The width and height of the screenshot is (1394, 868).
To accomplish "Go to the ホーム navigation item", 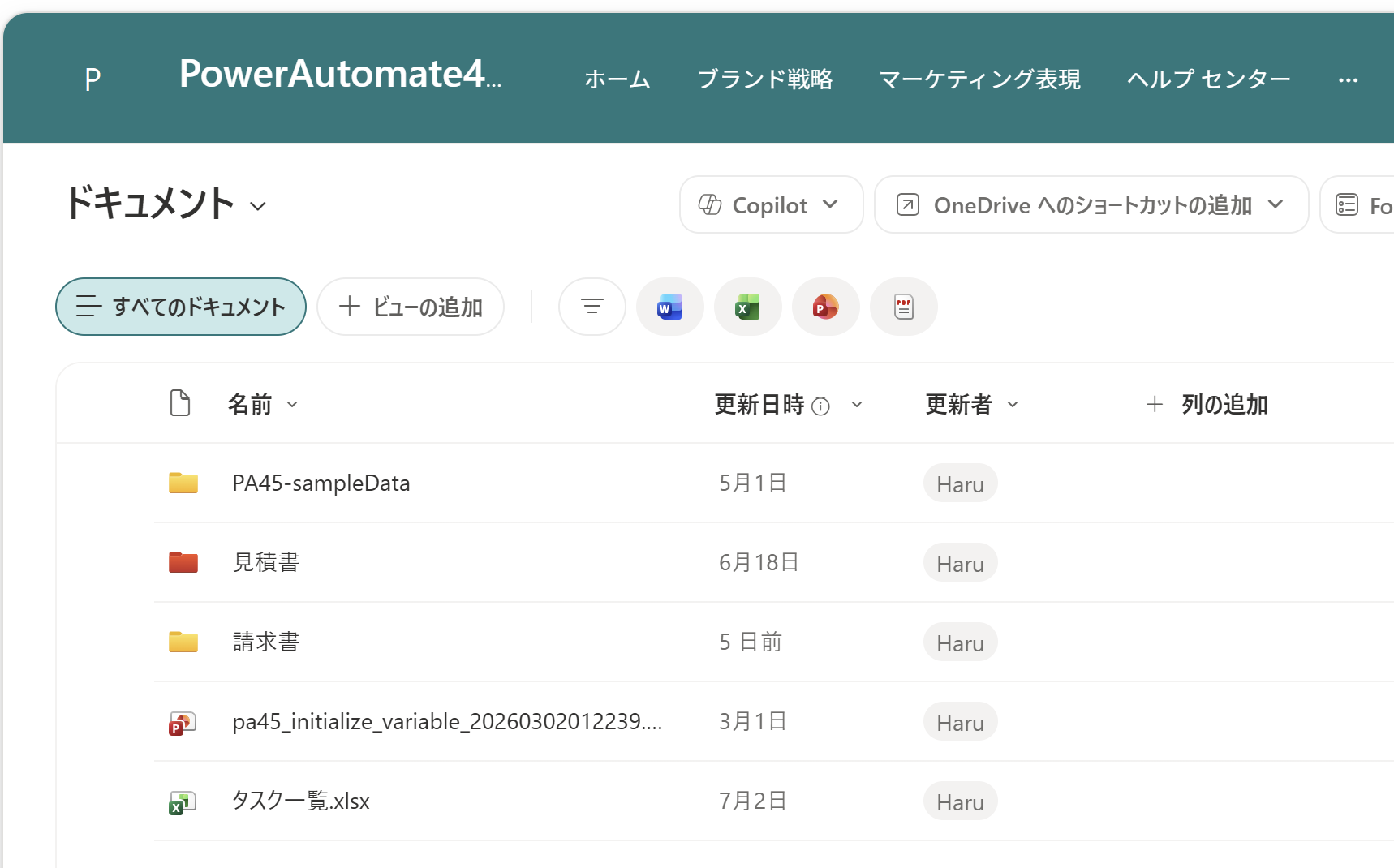I will [617, 79].
